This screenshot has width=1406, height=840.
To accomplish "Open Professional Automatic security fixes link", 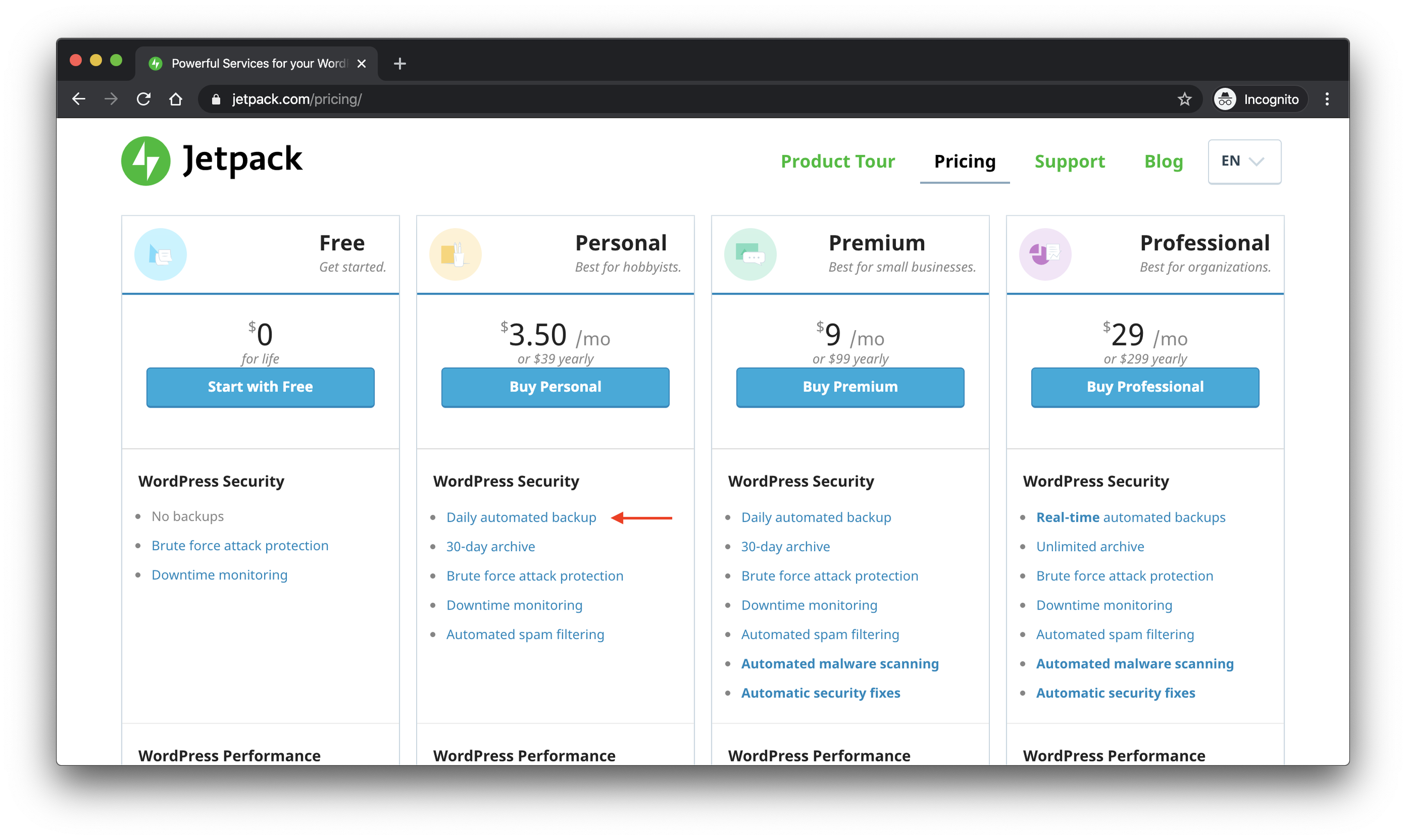I will pyautogui.click(x=1115, y=693).
